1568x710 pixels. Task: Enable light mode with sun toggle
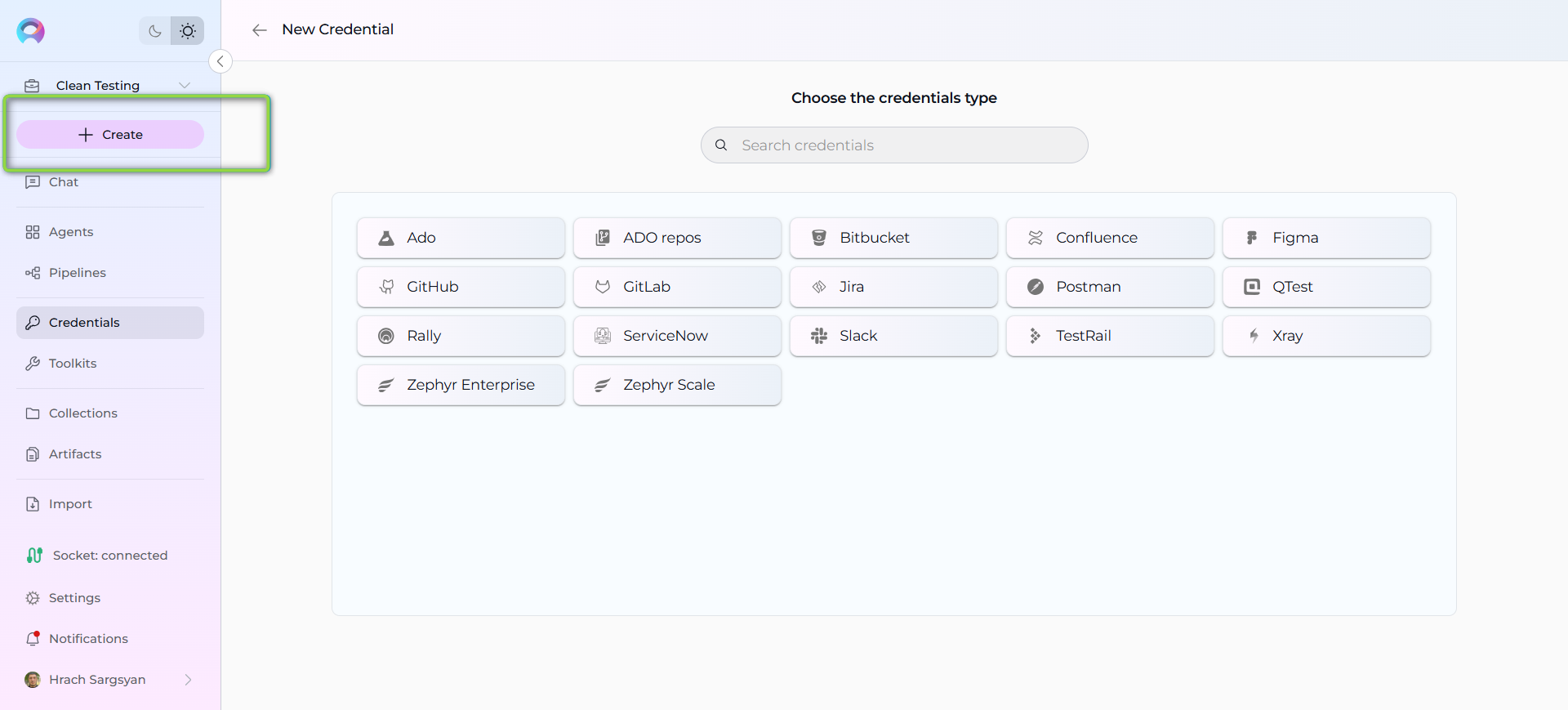[x=188, y=31]
